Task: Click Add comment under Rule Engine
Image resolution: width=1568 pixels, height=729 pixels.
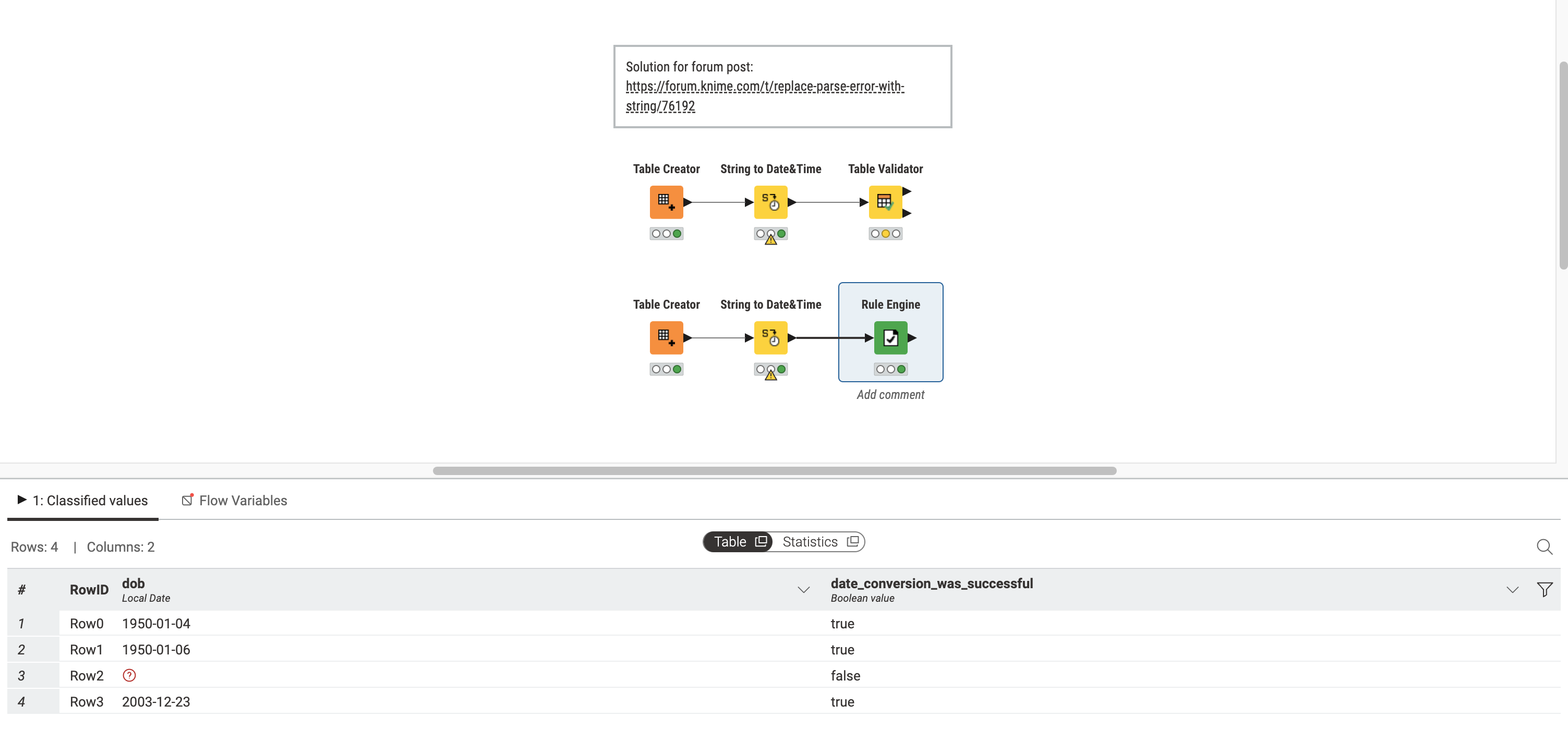Action: pos(890,394)
